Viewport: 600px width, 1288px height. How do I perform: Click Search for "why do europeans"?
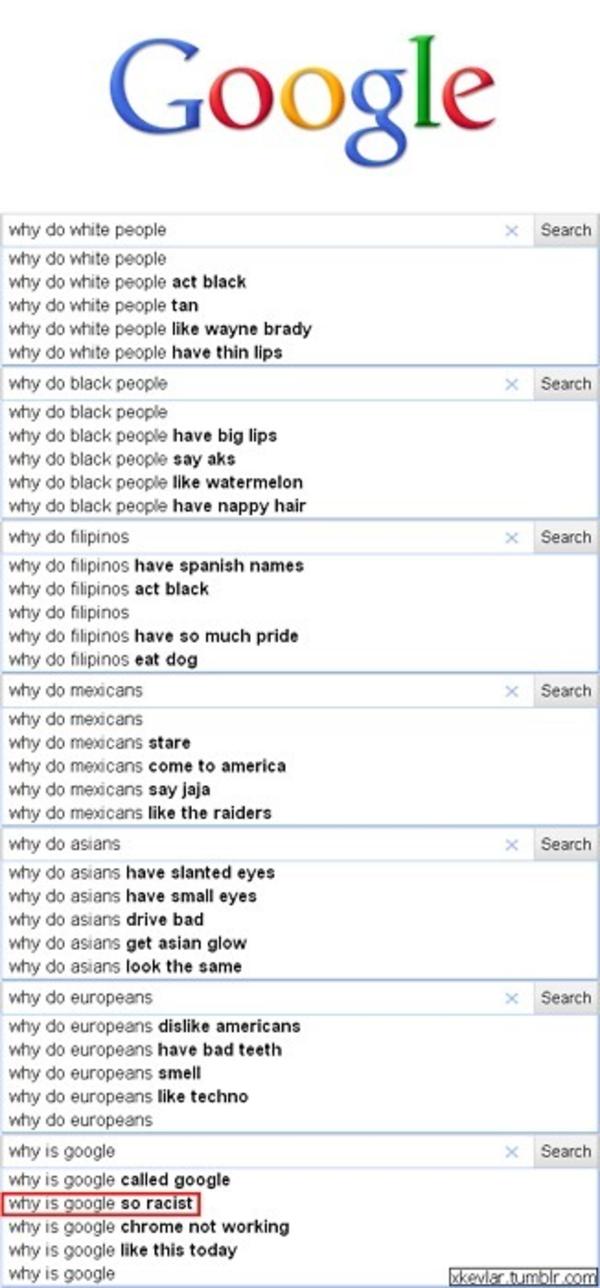click(566, 997)
